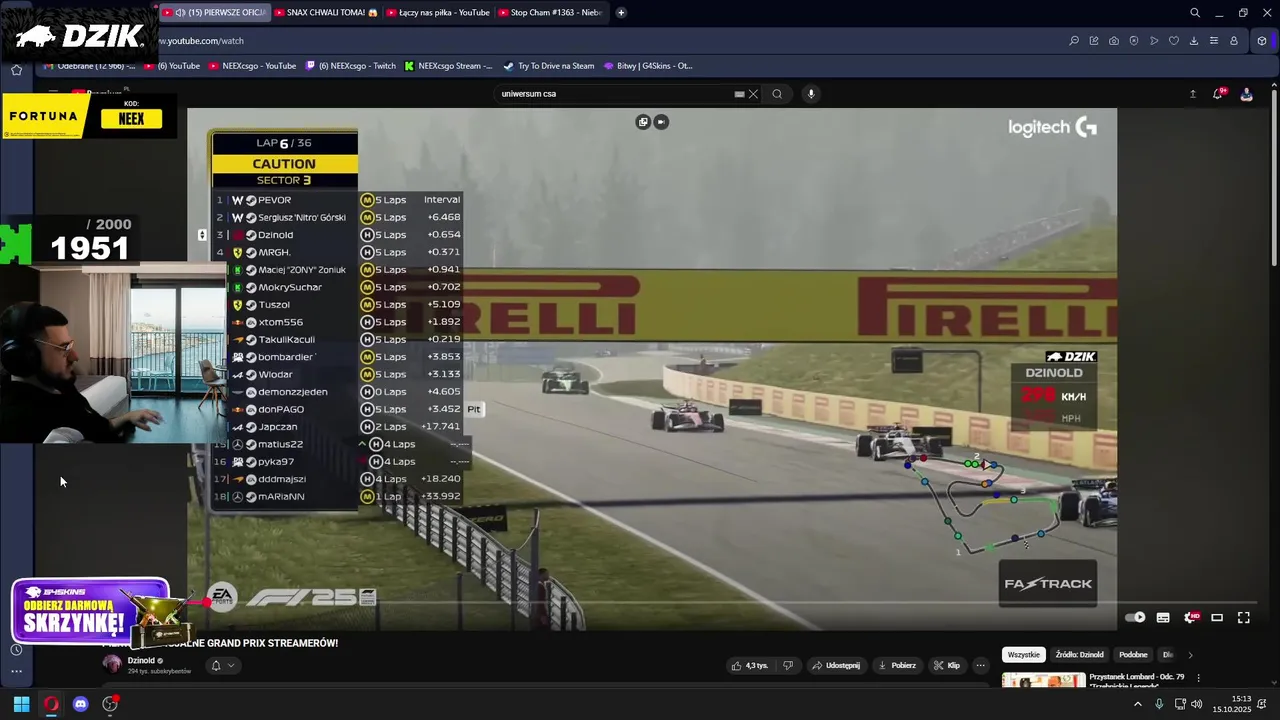Open the Opera extensions cube icon

[1262, 41]
